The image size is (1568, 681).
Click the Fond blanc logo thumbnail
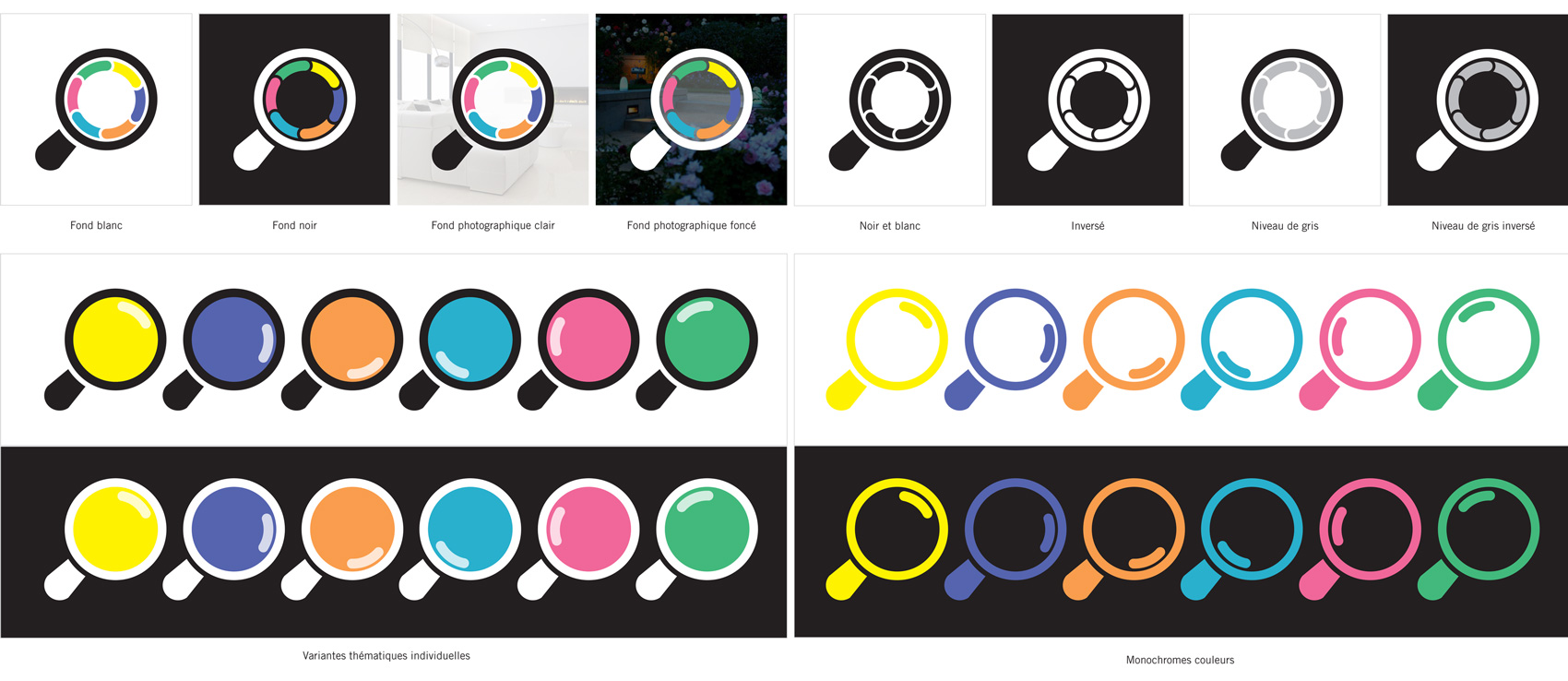click(x=96, y=109)
